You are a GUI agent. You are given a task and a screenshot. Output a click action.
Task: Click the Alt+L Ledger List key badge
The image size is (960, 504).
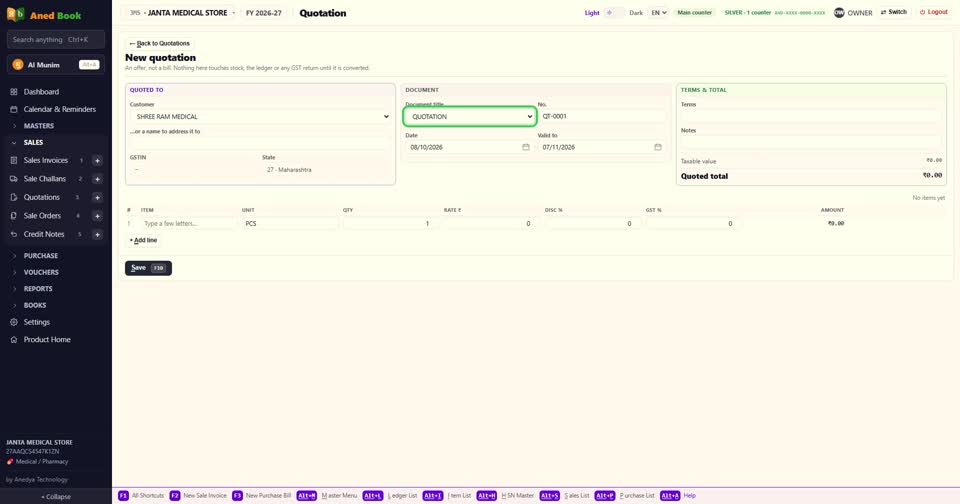373,495
